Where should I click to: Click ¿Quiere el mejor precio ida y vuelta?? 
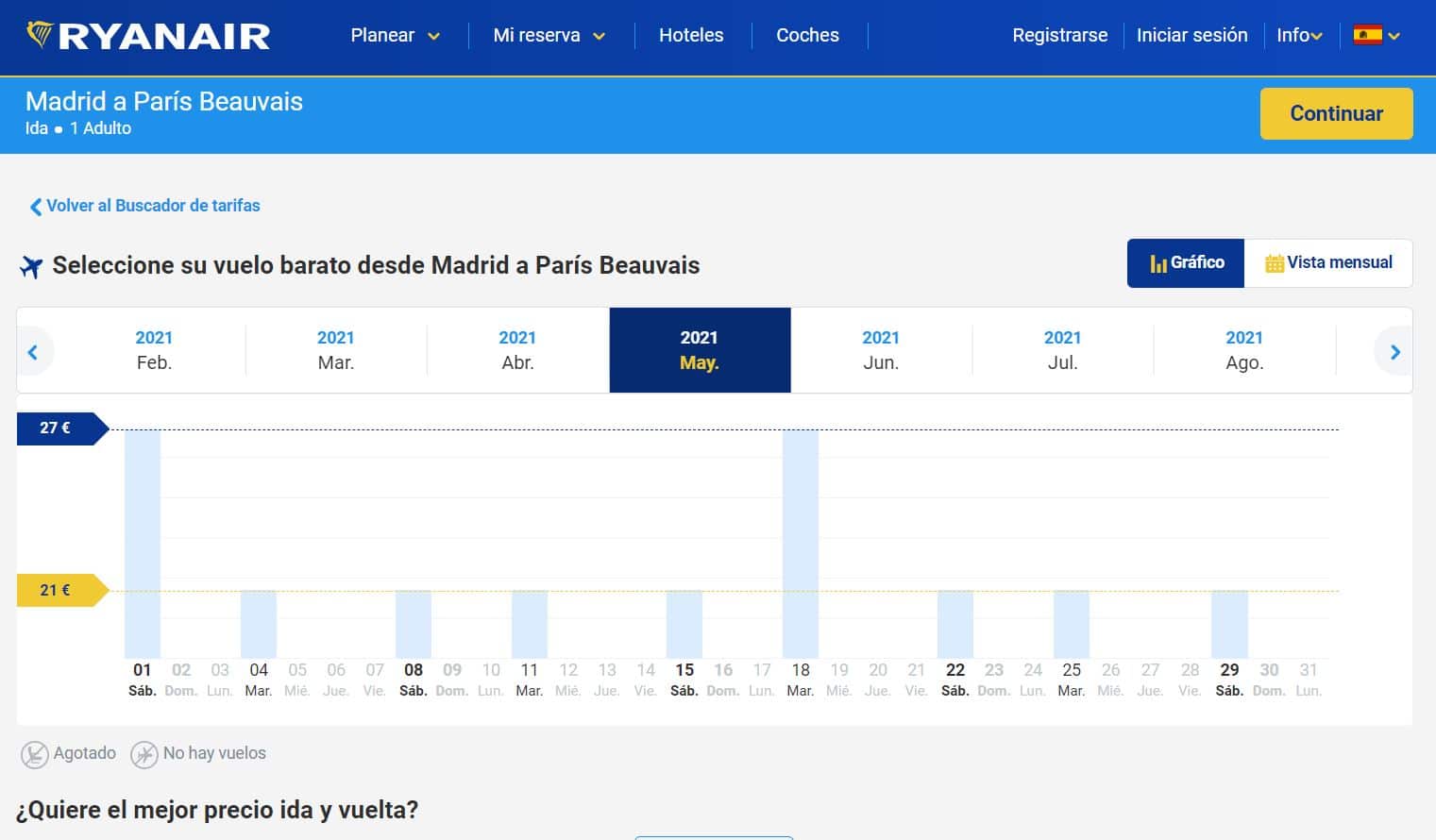pyautogui.click(x=217, y=810)
